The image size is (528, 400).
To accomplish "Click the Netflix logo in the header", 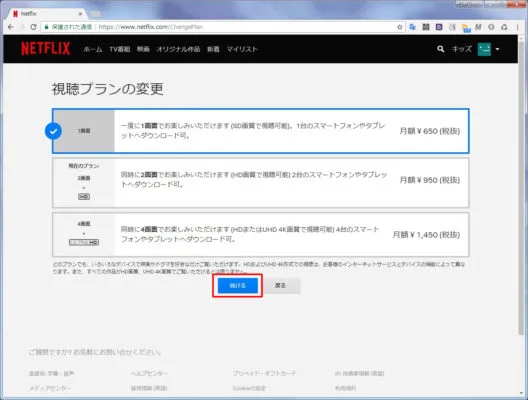I will click(45, 49).
